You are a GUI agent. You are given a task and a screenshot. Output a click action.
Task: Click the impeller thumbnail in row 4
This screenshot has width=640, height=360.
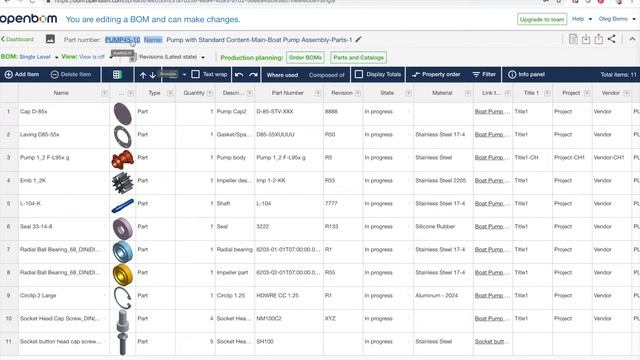(122, 182)
